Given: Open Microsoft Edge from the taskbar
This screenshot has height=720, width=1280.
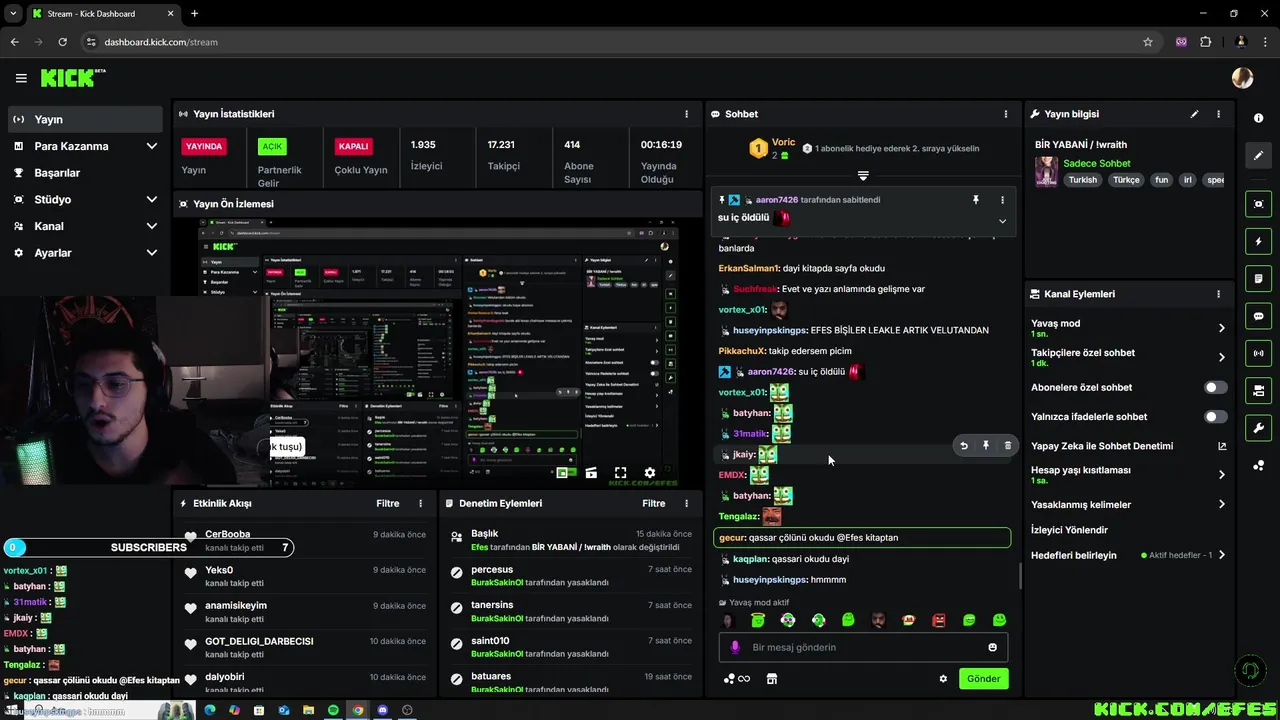Looking at the screenshot, I should coord(210,710).
